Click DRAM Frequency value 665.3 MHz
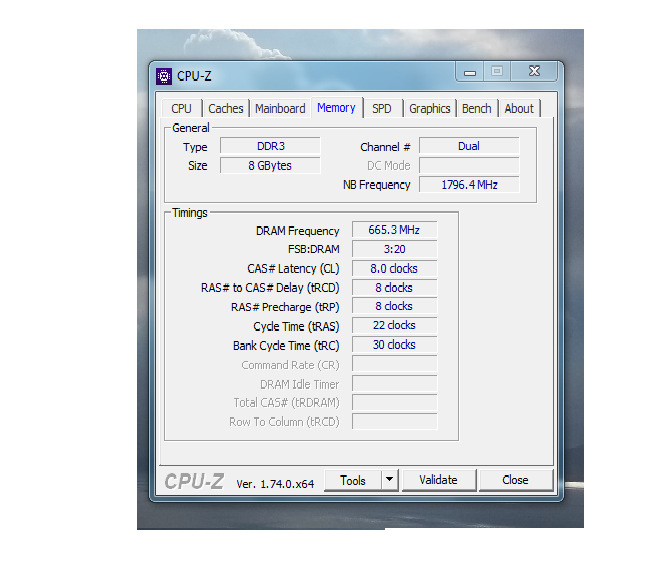The height and width of the screenshot is (588, 652). pyautogui.click(x=394, y=230)
